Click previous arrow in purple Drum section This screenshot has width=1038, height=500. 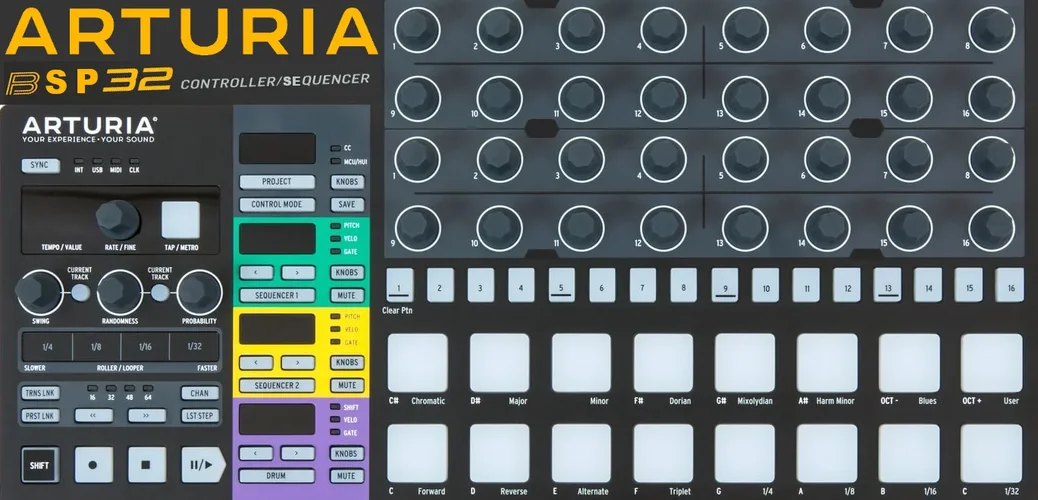click(x=255, y=454)
